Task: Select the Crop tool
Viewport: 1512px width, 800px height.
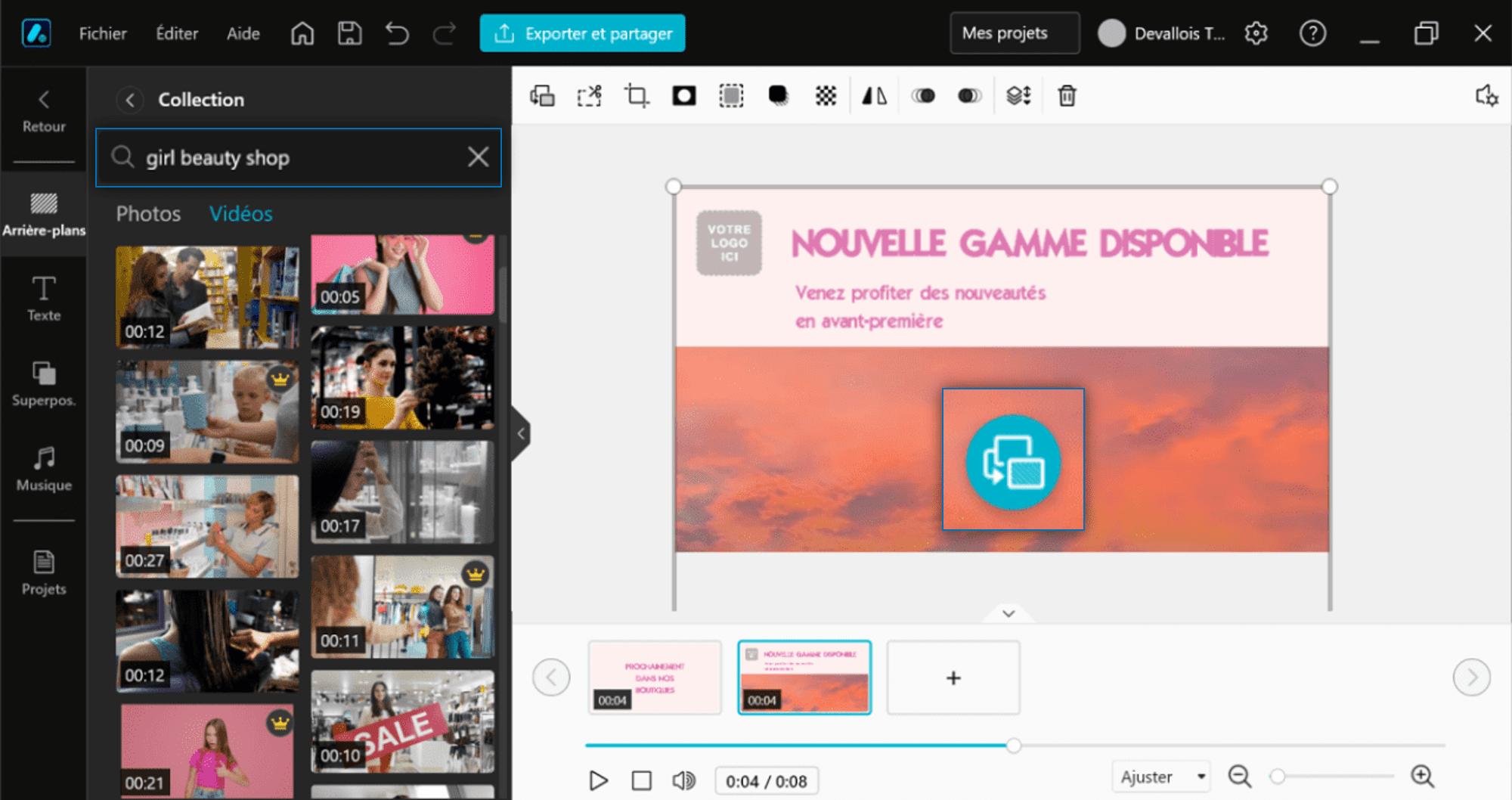Action: [637, 96]
